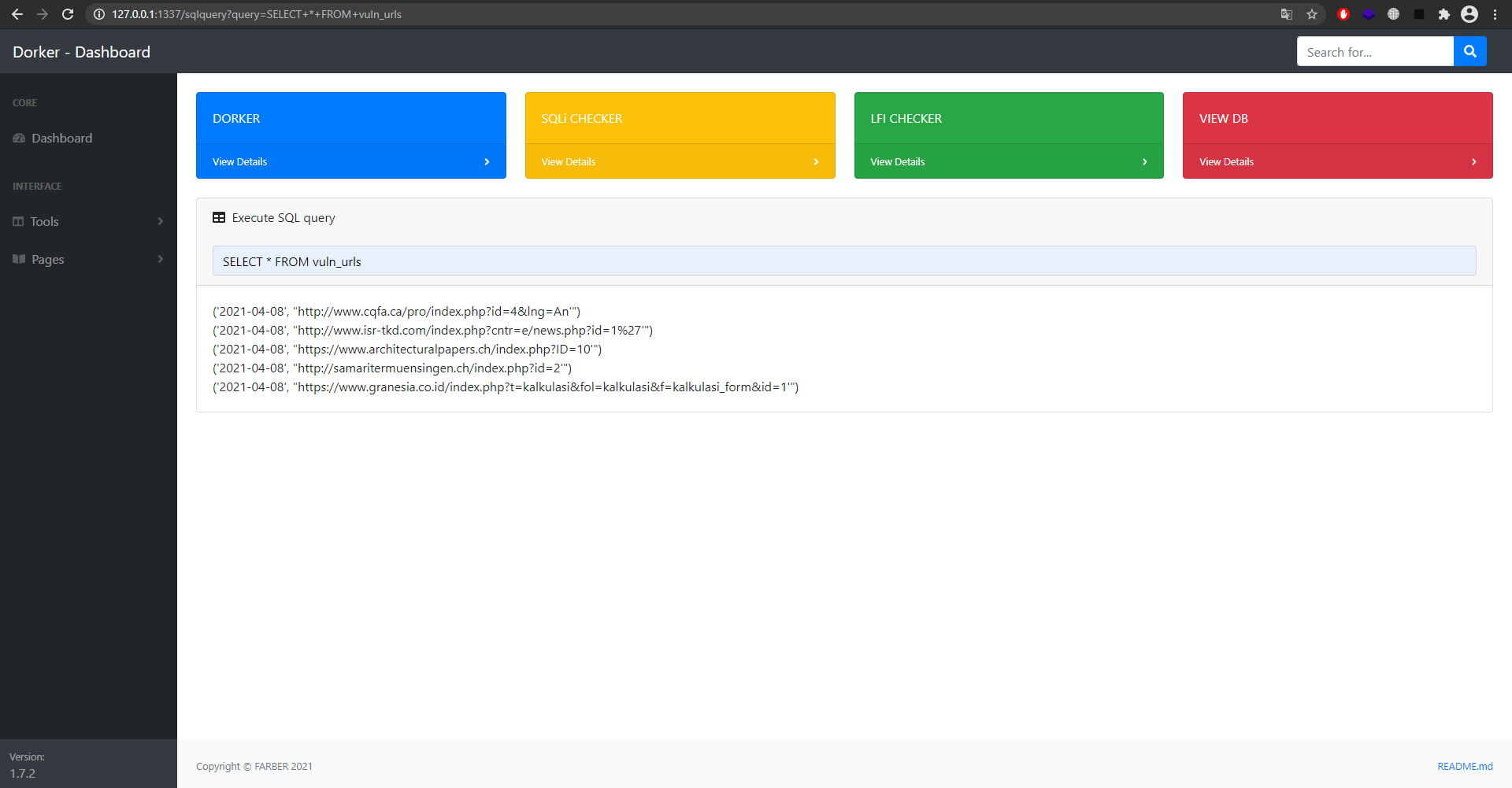
Task: Click the result row with isr-tkd.com URL
Action: tap(432, 331)
